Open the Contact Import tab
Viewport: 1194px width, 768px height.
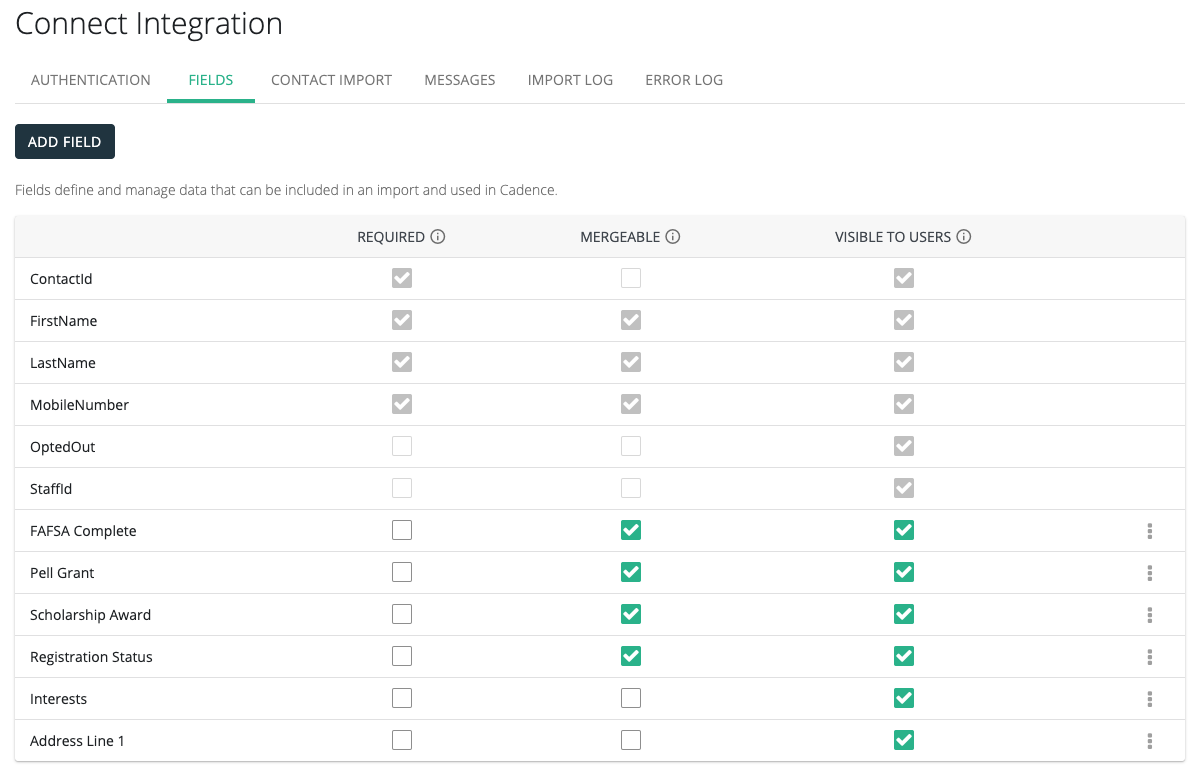tap(331, 80)
